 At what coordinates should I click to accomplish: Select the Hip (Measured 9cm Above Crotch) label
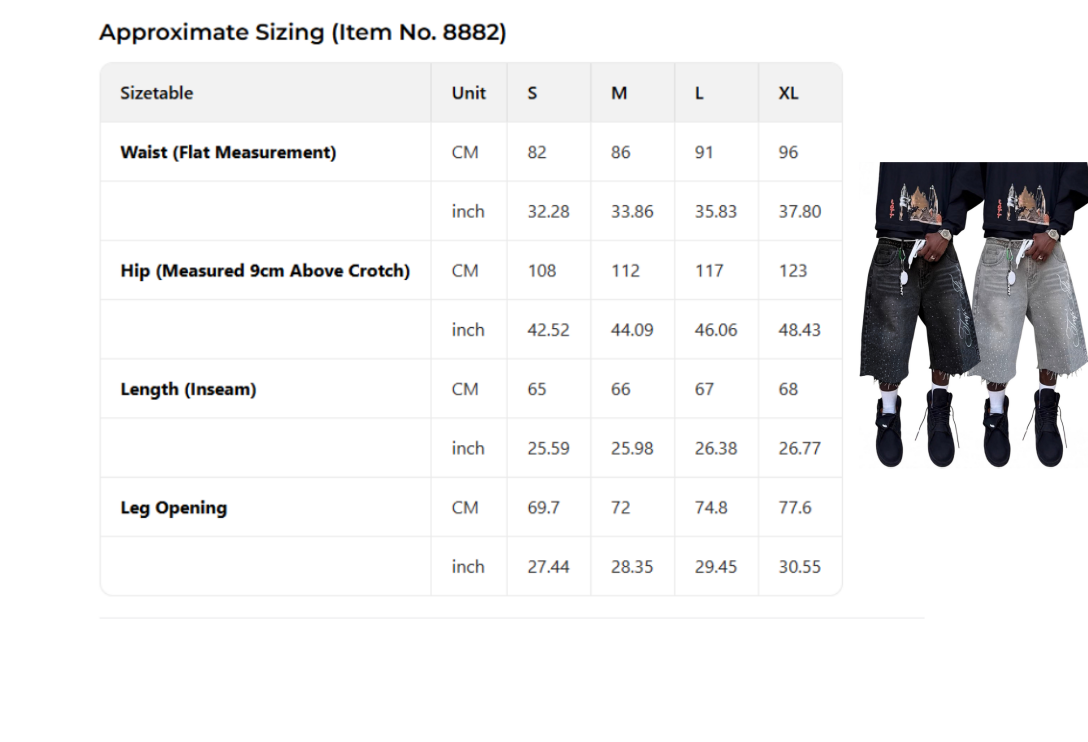pos(265,270)
